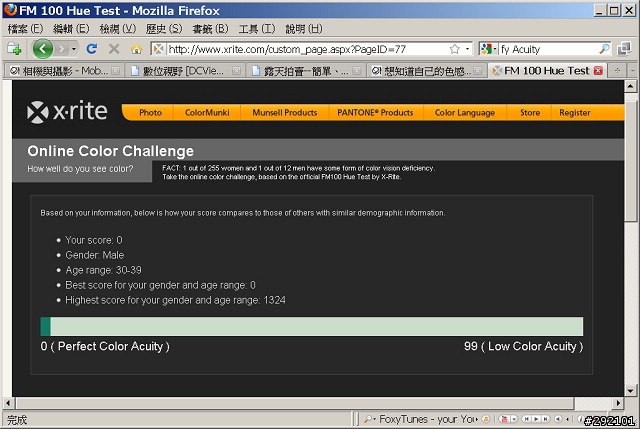The height and width of the screenshot is (429, 640).
Task: Click the horizontal scrollbar left arrow
Action: 8,403
